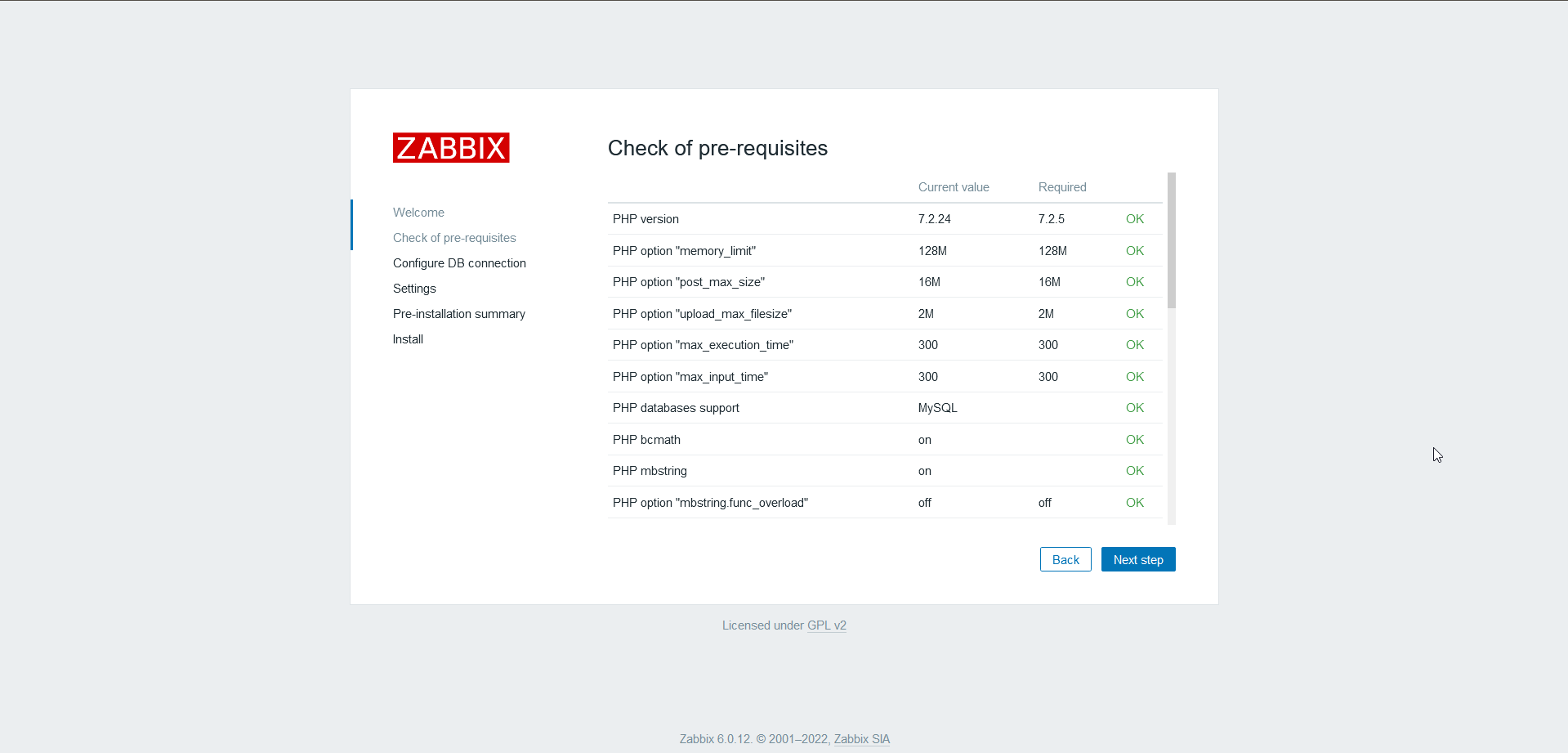Select Settings step in sidebar

[414, 289]
